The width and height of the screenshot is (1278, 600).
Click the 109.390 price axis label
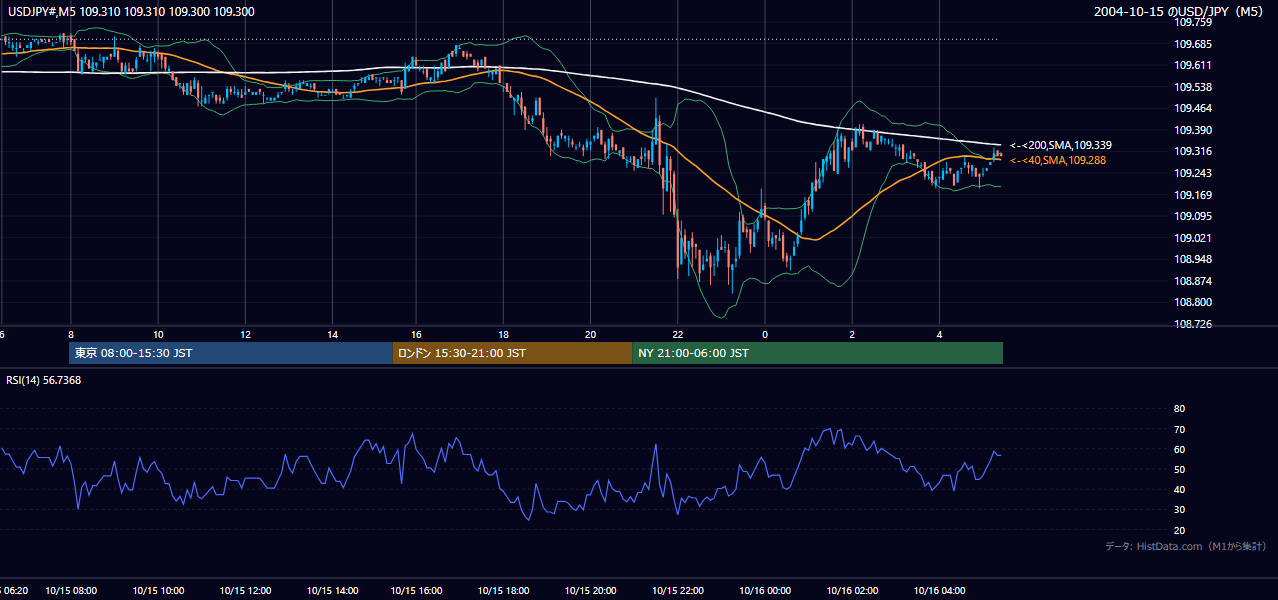tap(1193, 130)
